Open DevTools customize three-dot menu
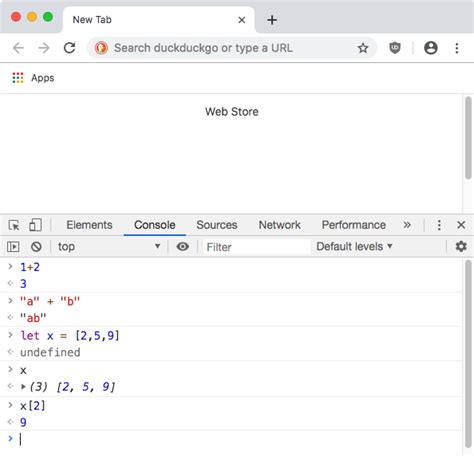 [439, 225]
